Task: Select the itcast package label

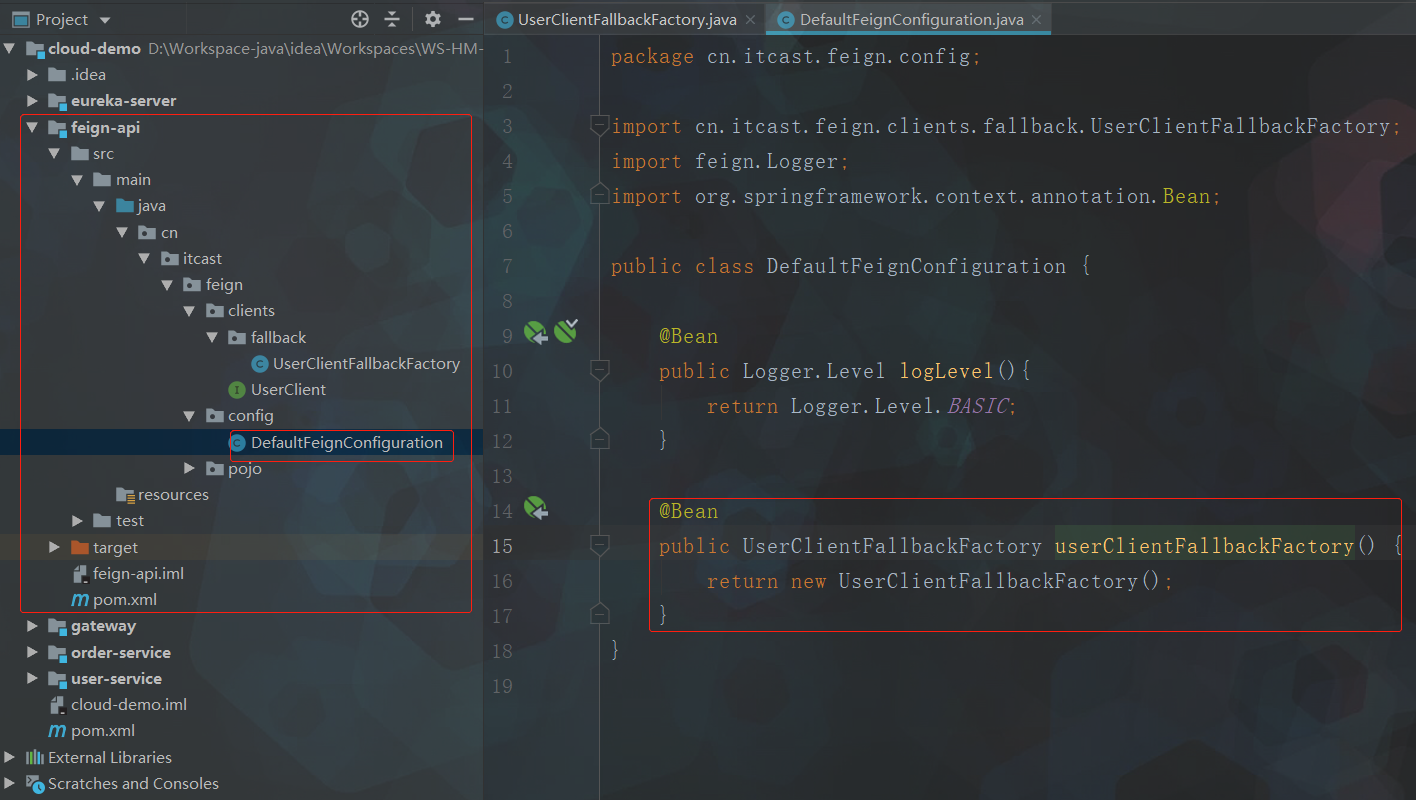Action: [x=203, y=259]
